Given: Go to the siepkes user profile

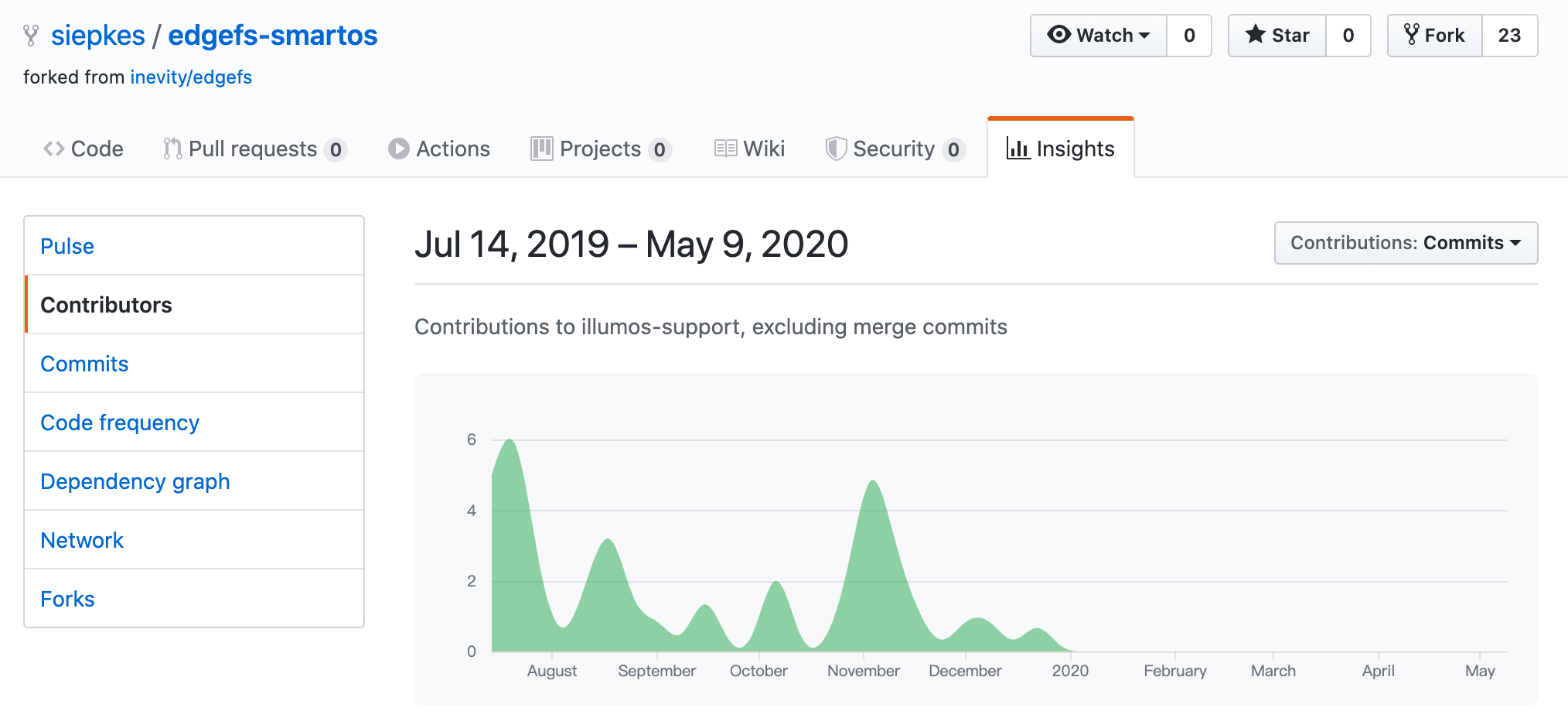Looking at the screenshot, I should (x=98, y=36).
